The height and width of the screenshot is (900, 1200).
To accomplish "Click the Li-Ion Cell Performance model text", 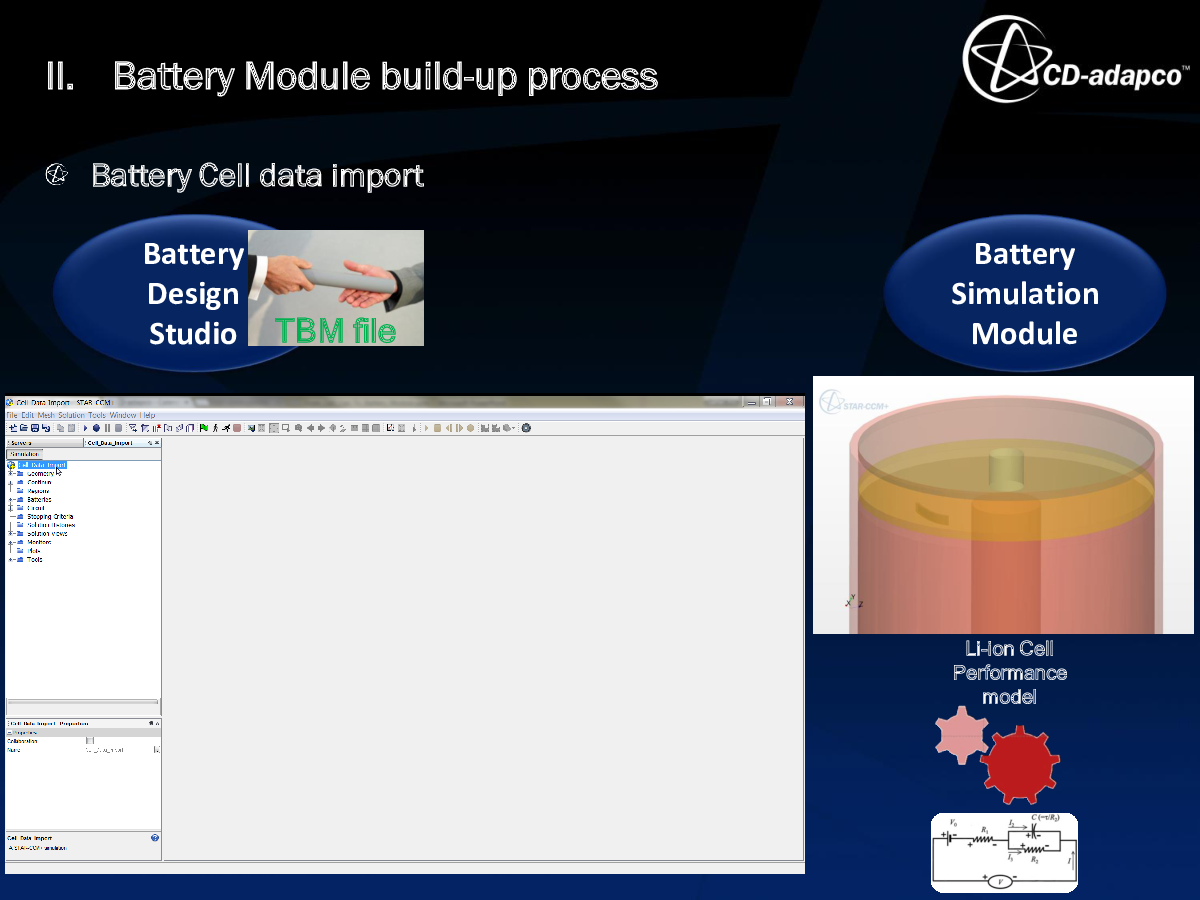I will [1009, 673].
